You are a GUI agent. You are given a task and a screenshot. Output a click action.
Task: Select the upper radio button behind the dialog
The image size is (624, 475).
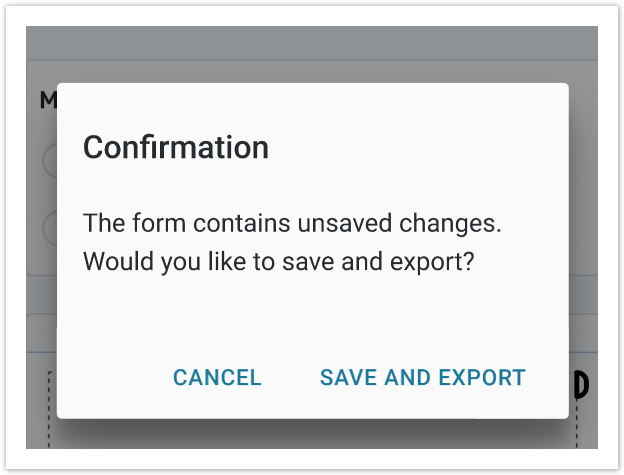(49, 160)
